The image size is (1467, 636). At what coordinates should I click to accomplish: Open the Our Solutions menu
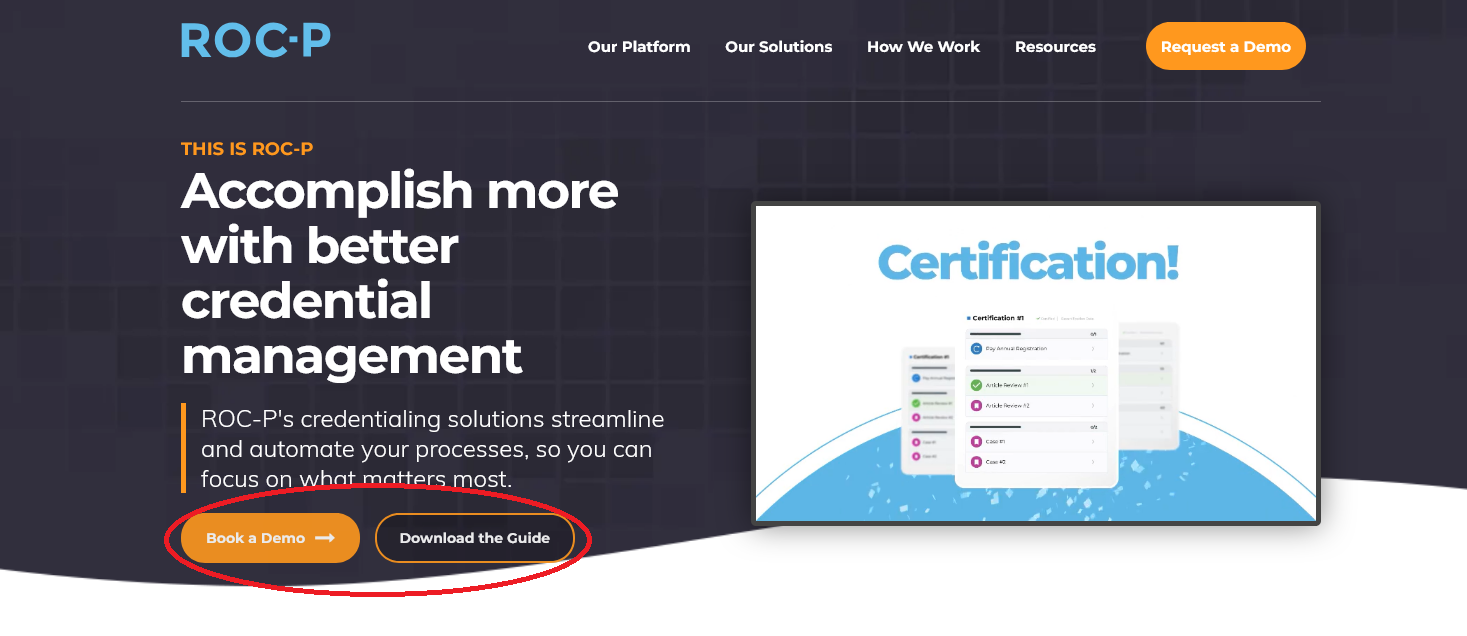coord(779,47)
